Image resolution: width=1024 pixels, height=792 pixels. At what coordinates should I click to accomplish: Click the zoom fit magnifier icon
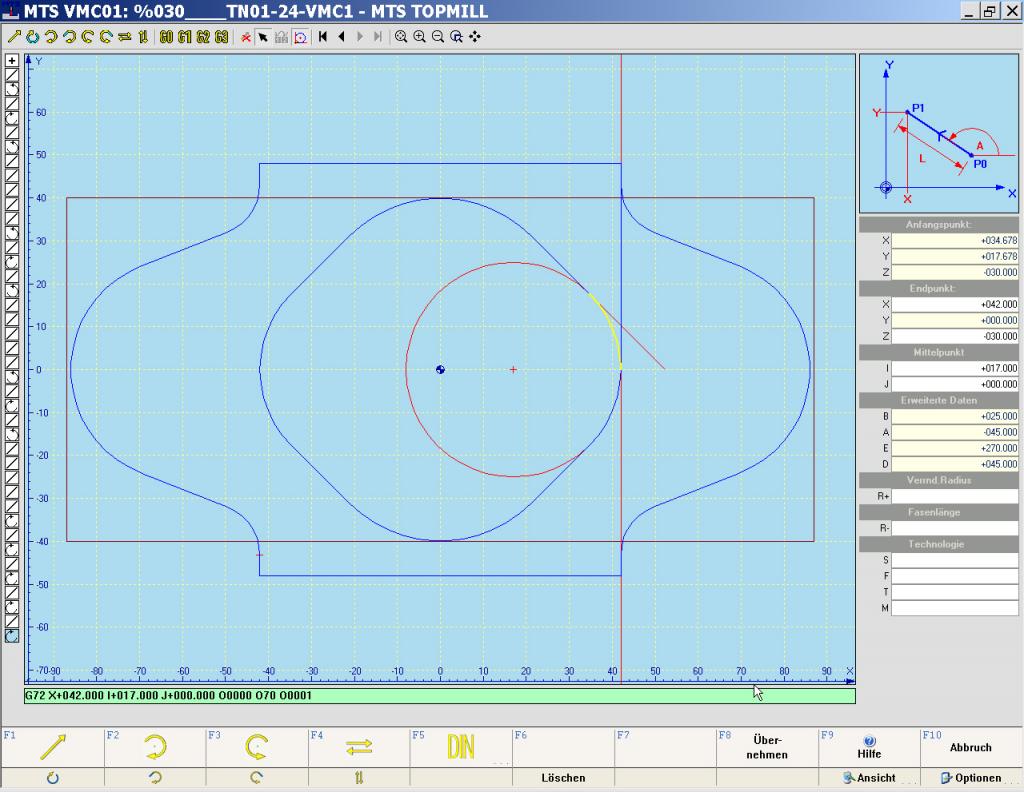(401, 37)
